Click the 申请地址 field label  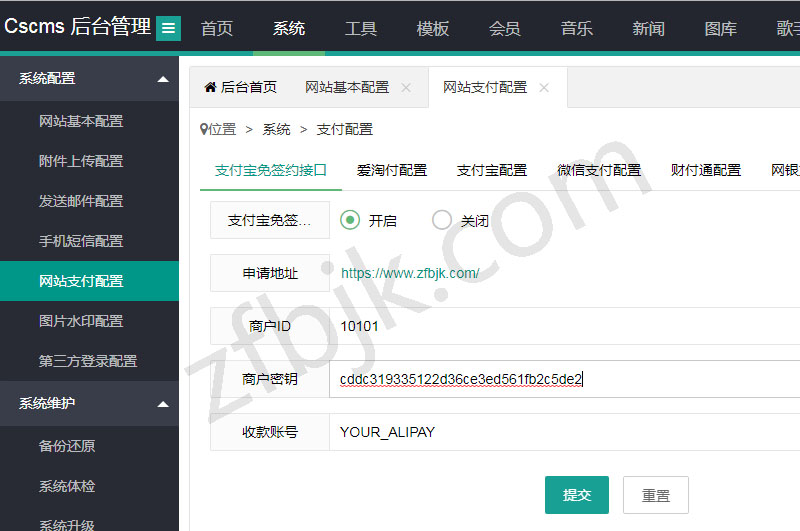(270, 273)
